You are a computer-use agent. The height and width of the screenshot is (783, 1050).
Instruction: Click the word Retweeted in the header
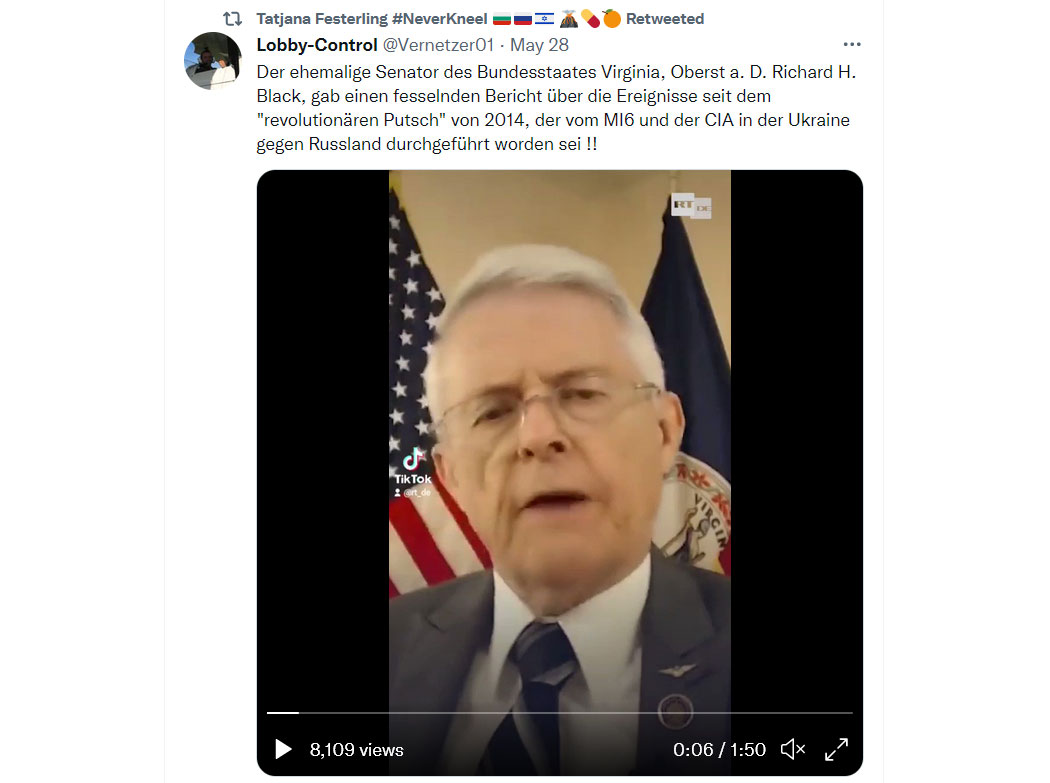665,19
